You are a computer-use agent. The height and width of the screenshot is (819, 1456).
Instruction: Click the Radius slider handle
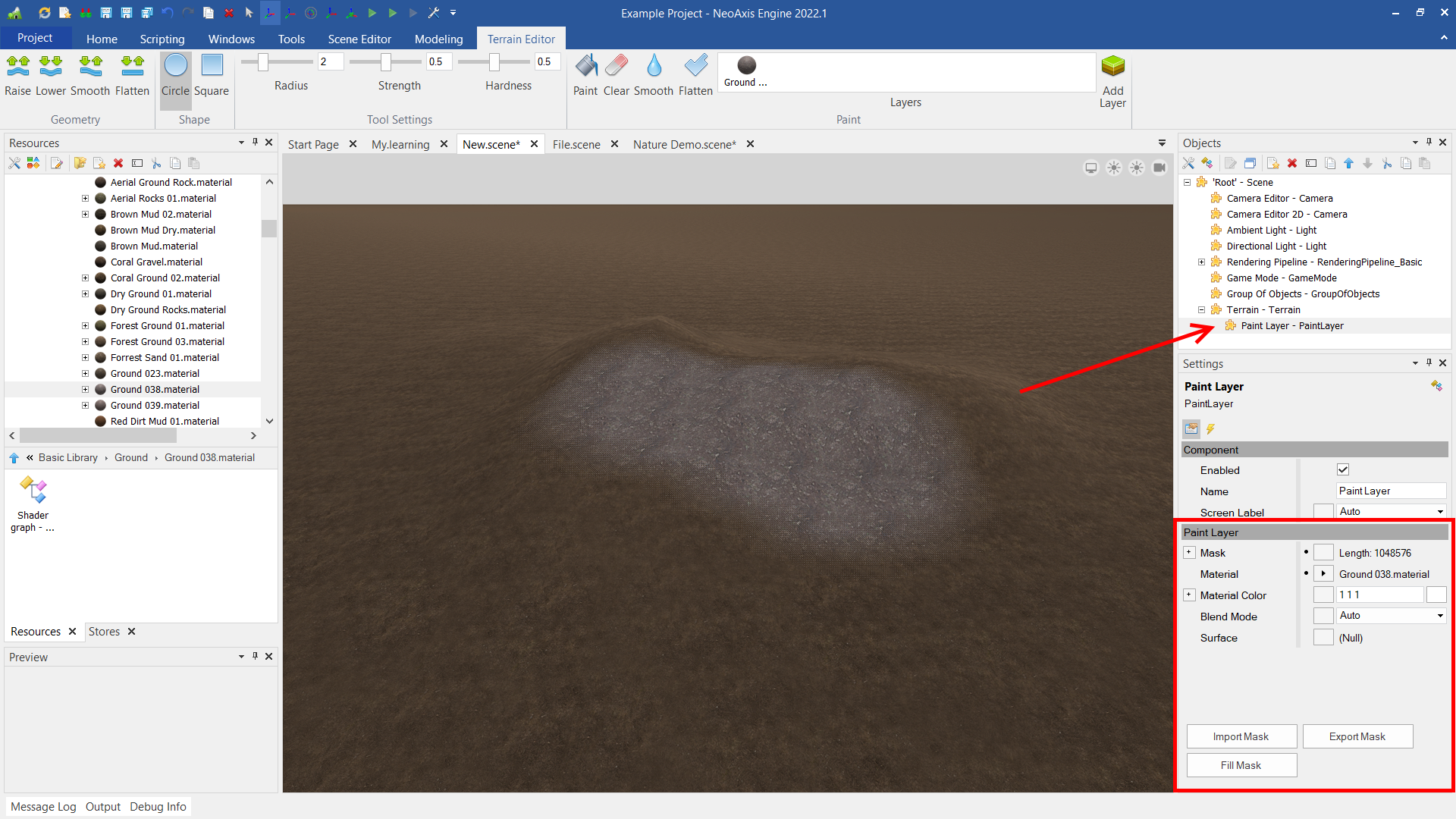[263, 62]
